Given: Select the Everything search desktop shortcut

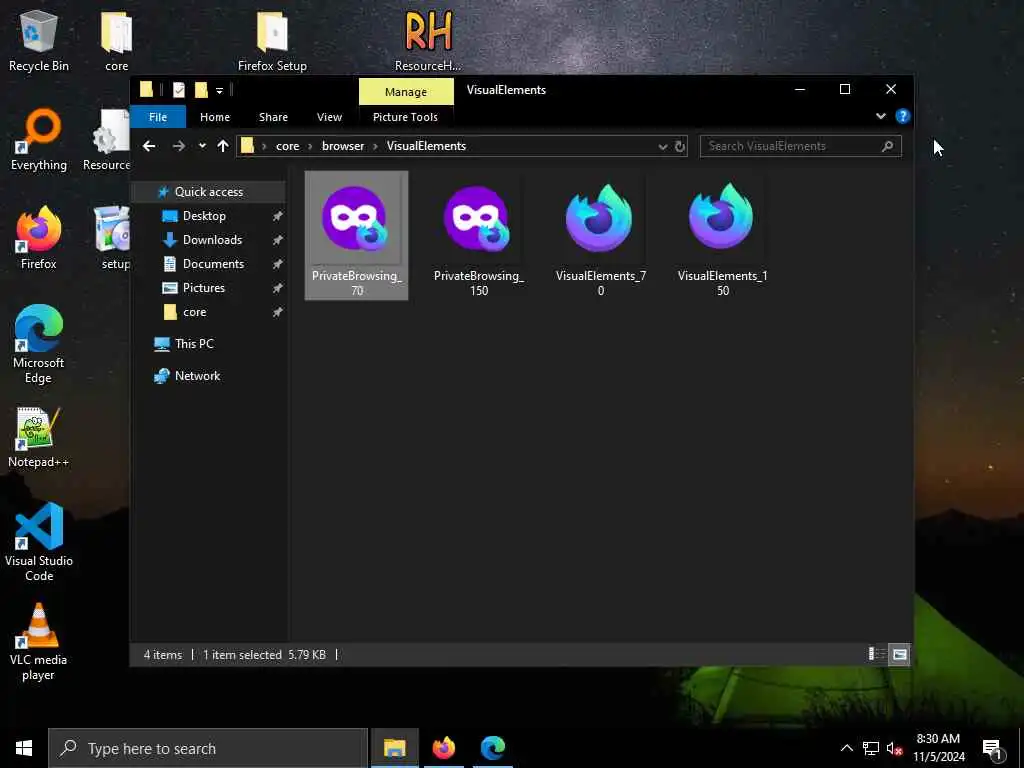Looking at the screenshot, I should point(39,140).
